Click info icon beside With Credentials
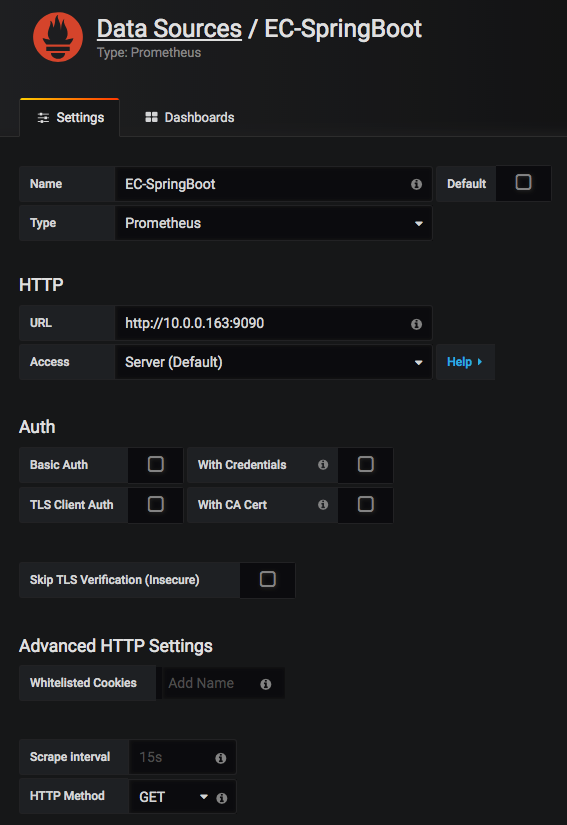Screen dimensions: 567x825 point(323,465)
